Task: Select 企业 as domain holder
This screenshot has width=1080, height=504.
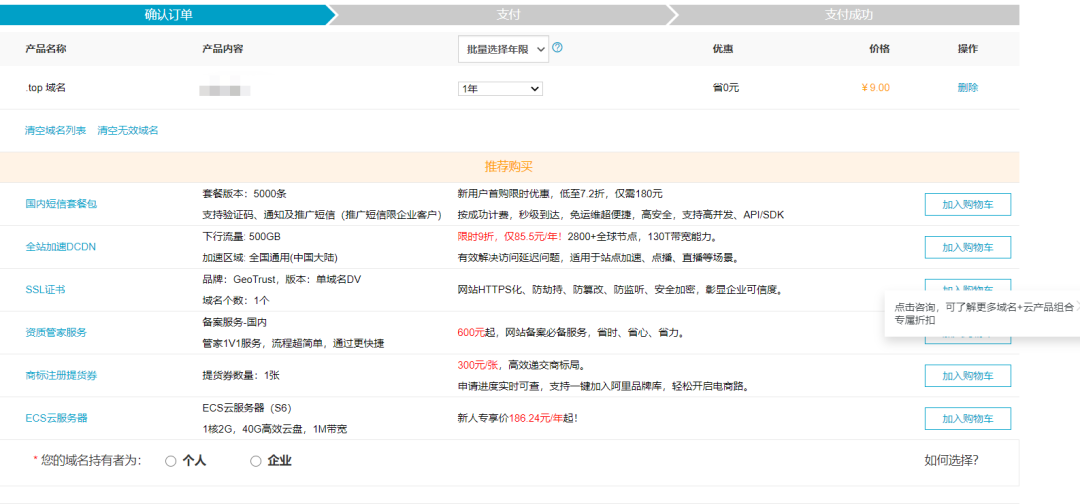Action: click(256, 461)
